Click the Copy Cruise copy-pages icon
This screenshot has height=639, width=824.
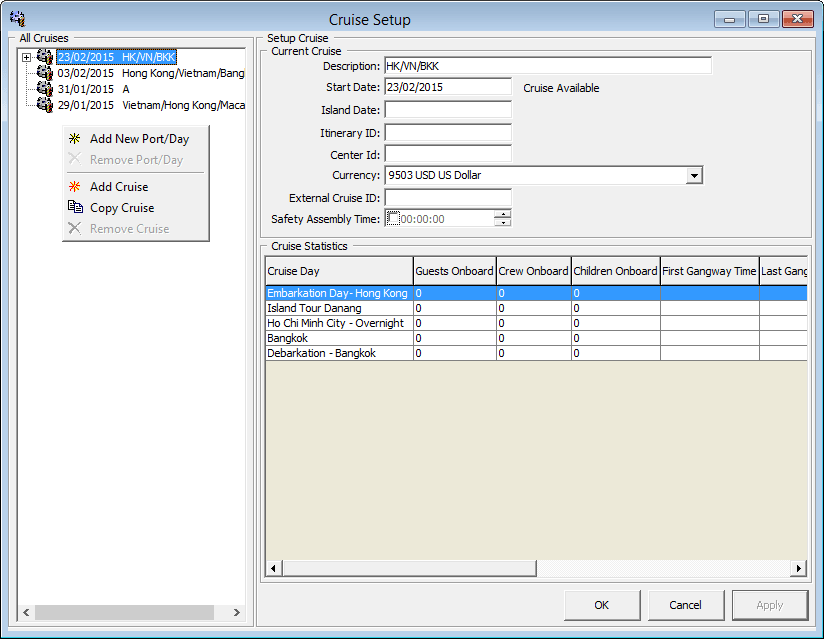pyautogui.click(x=75, y=207)
